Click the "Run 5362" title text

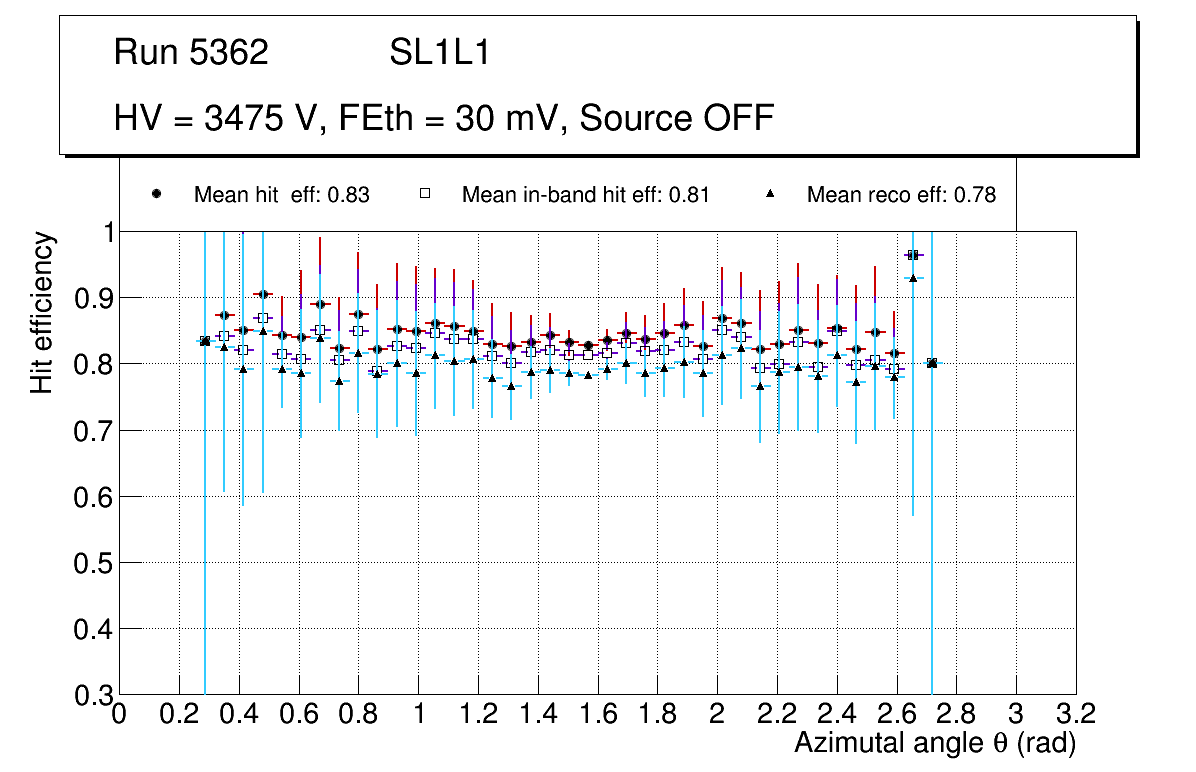[x=191, y=53]
